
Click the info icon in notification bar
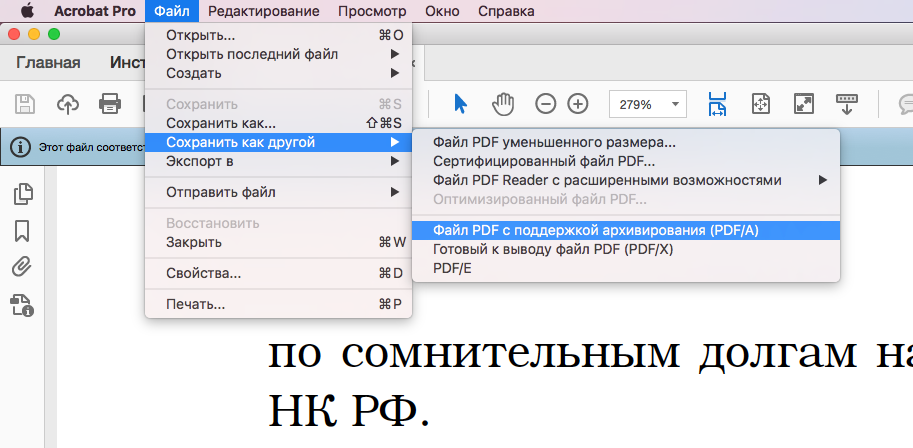click(20, 147)
